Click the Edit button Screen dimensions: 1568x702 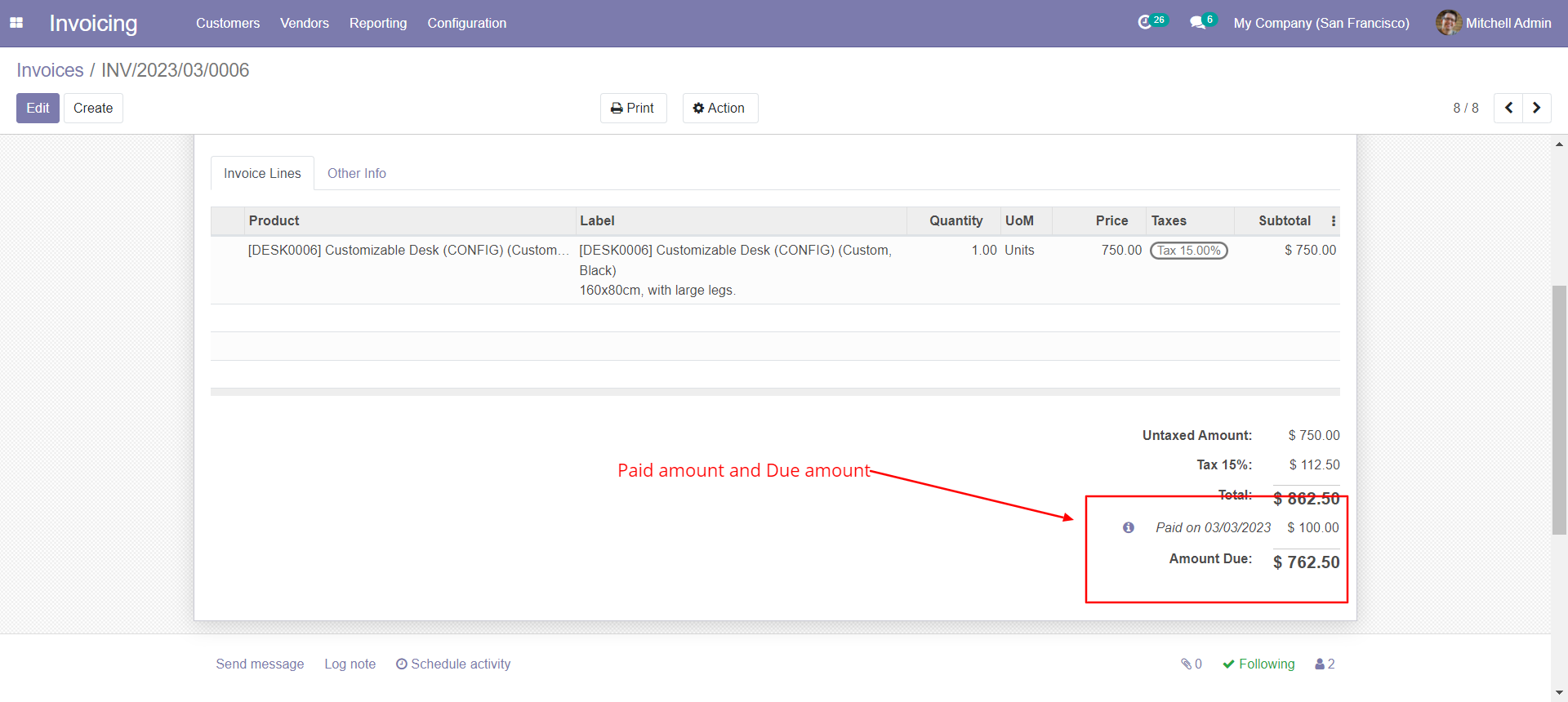[38, 108]
